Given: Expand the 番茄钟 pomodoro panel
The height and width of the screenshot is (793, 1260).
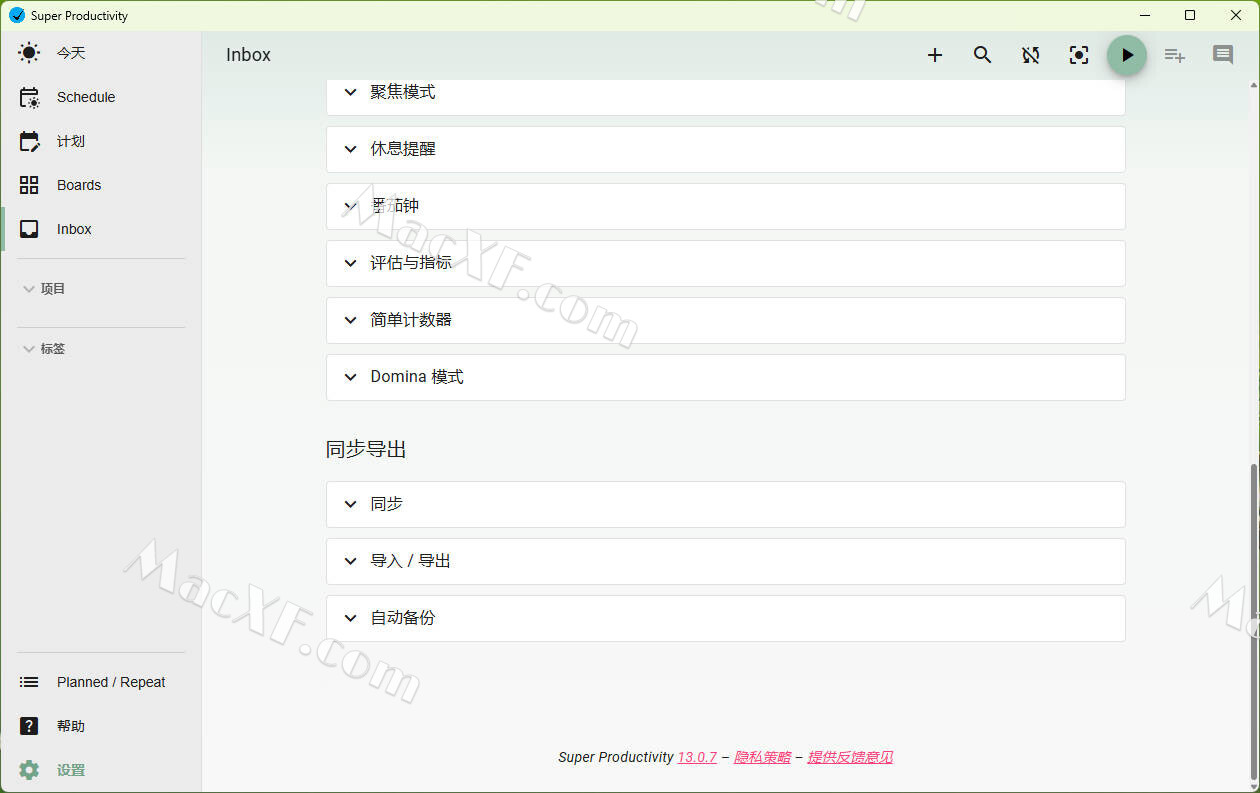Looking at the screenshot, I should (726, 206).
